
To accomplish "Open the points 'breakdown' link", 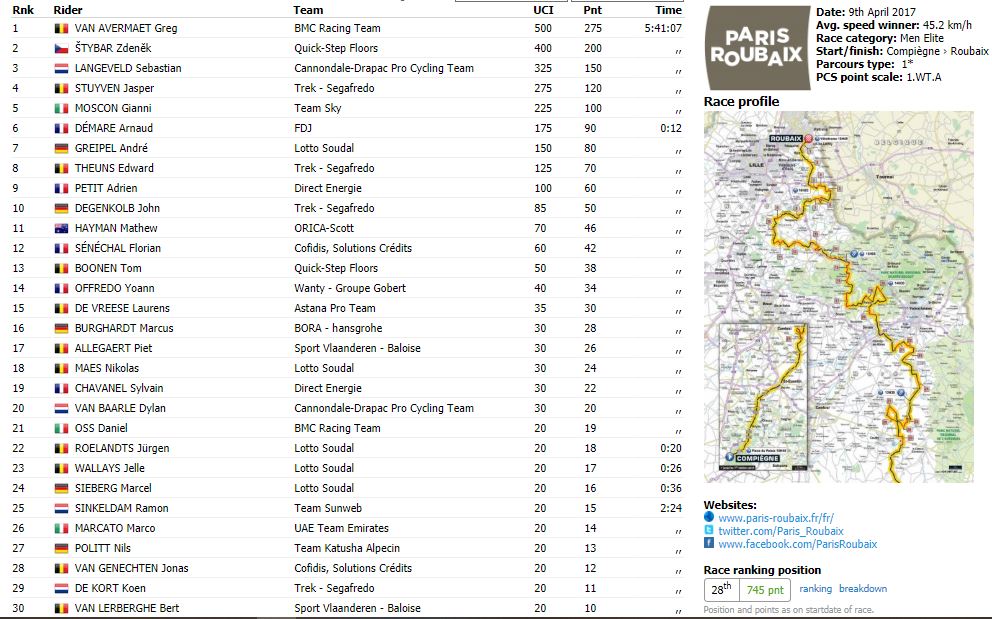I will (x=863, y=589).
